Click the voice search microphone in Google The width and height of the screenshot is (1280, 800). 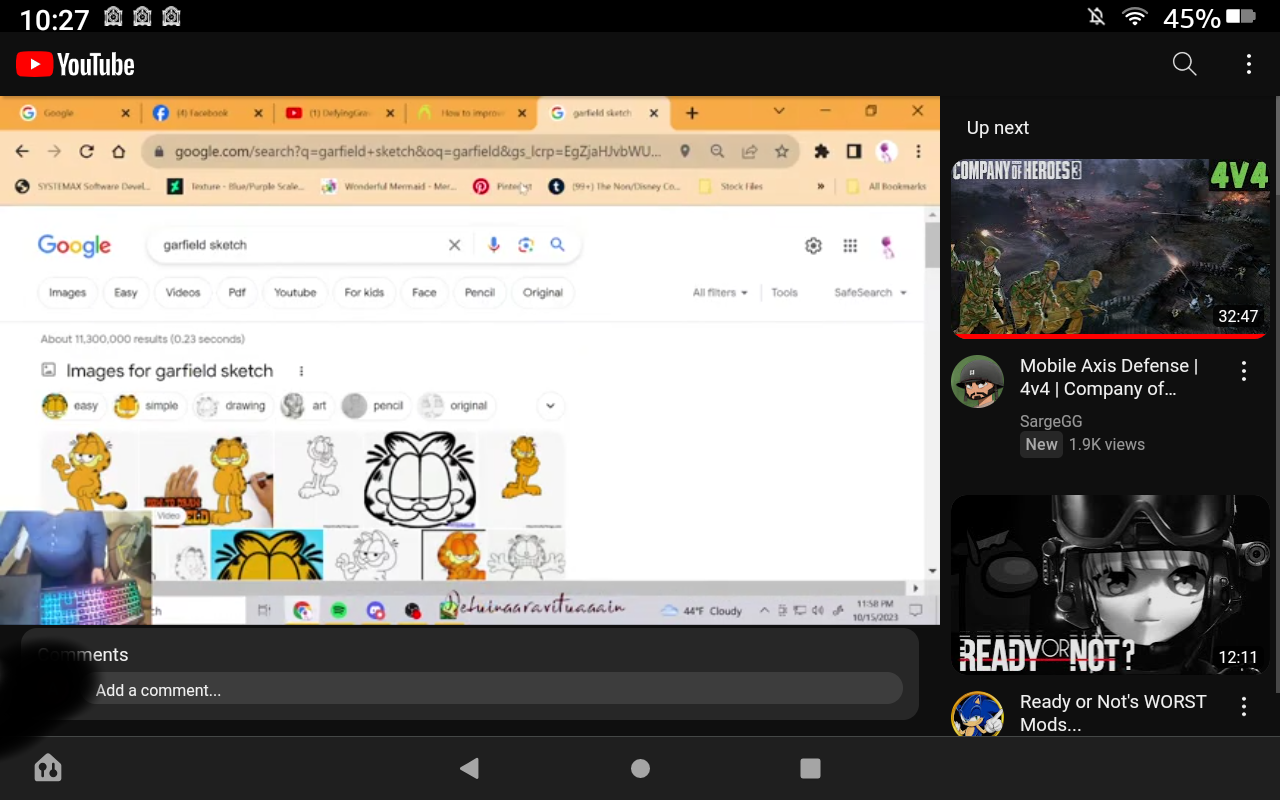point(493,245)
